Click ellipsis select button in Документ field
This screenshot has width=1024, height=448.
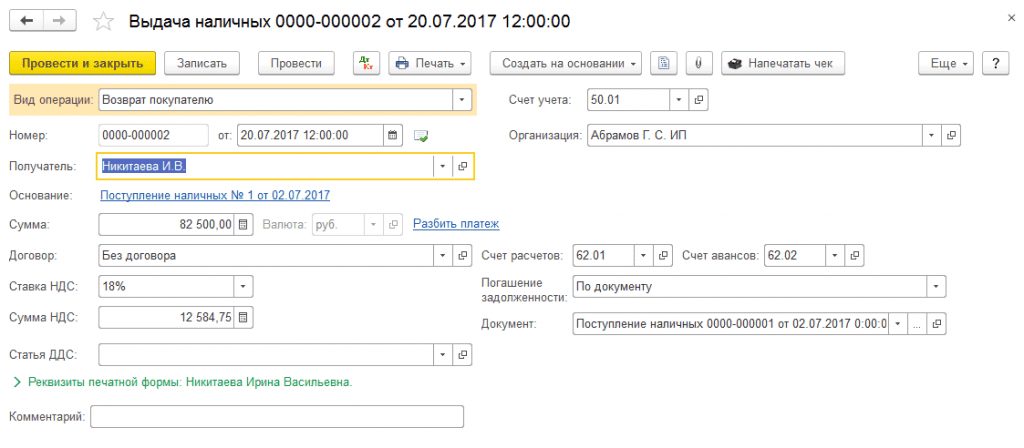coord(918,323)
